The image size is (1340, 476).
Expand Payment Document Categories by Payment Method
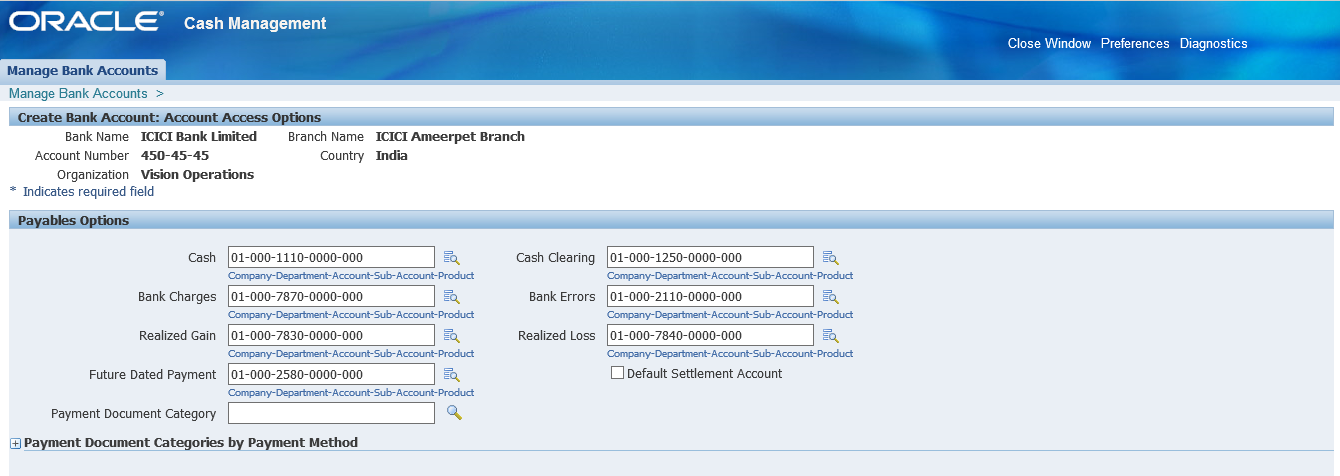click(15, 443)
